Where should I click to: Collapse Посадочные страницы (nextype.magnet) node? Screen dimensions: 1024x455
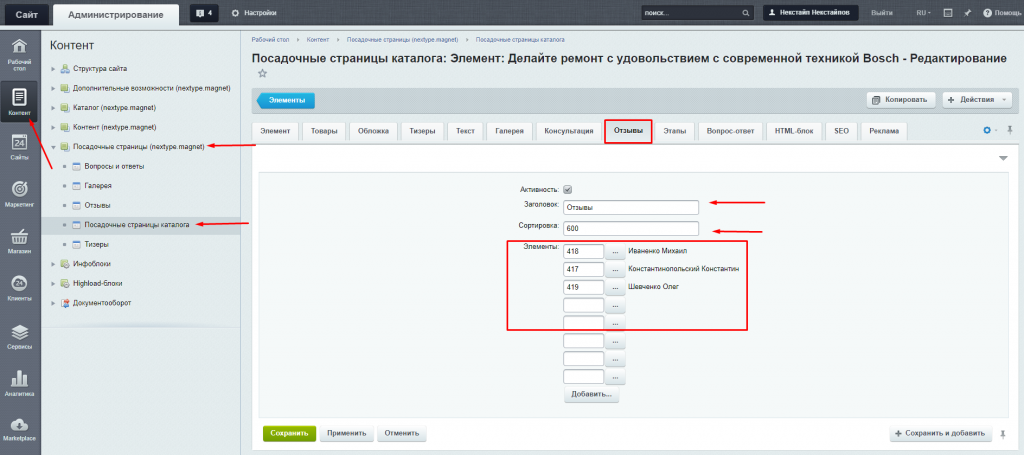[x=54, y=147]
